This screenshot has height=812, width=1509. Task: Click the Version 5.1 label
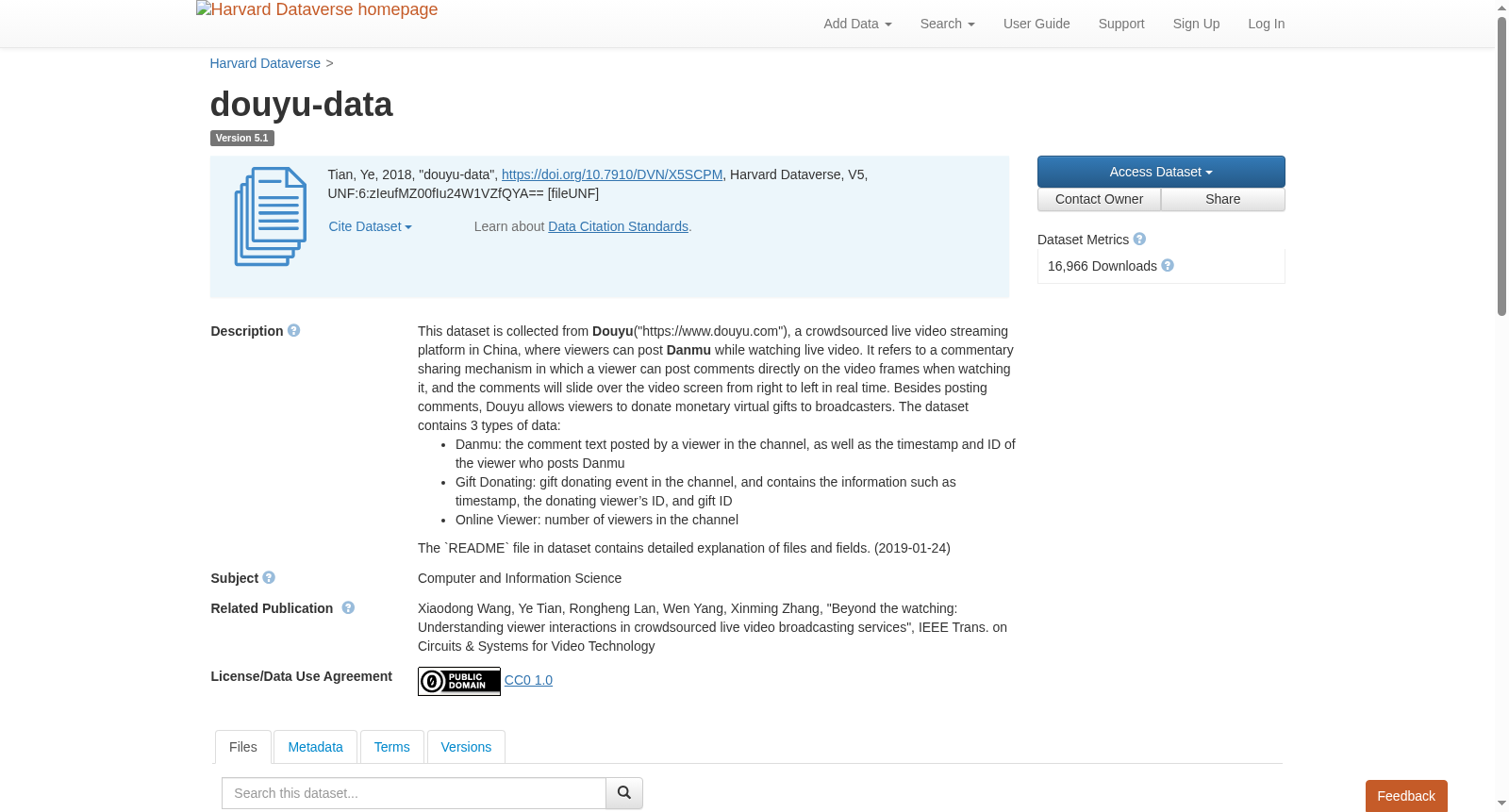242,138
